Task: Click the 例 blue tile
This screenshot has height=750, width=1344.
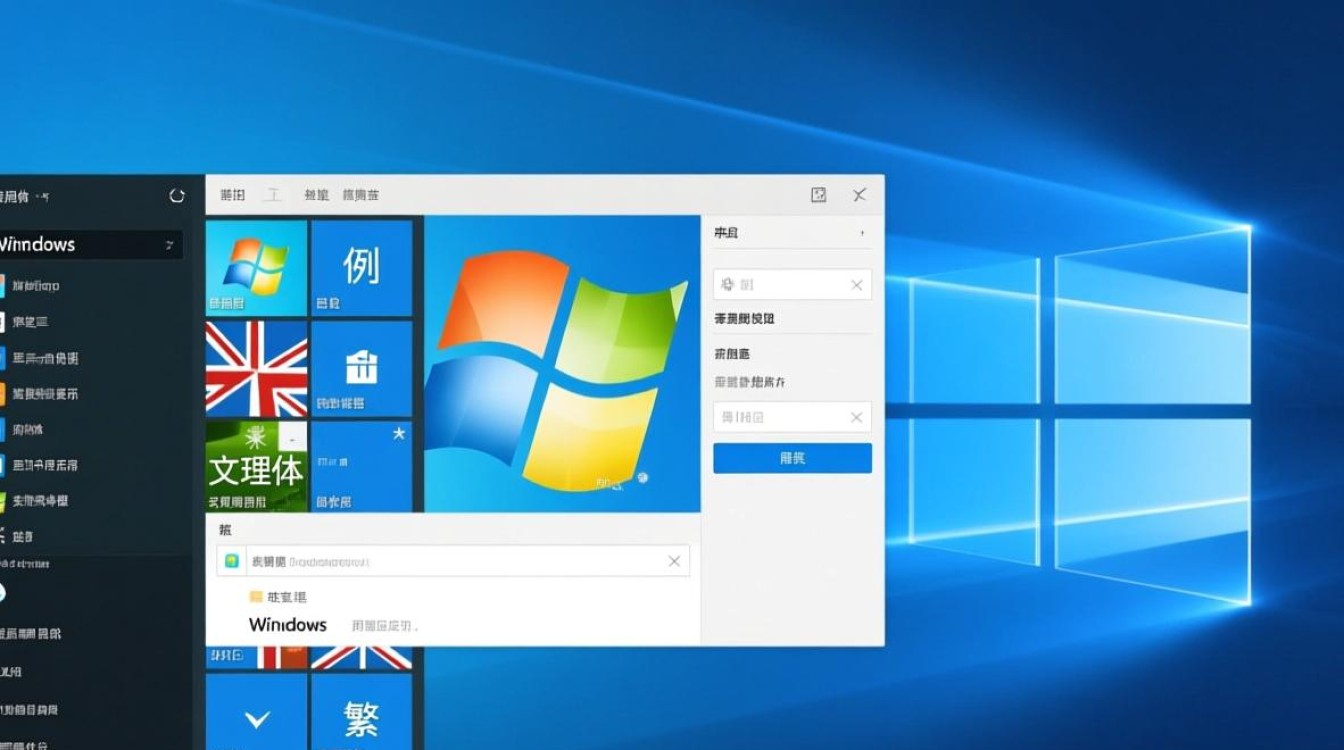Action: pyautogui.click(x=362, y=265)
